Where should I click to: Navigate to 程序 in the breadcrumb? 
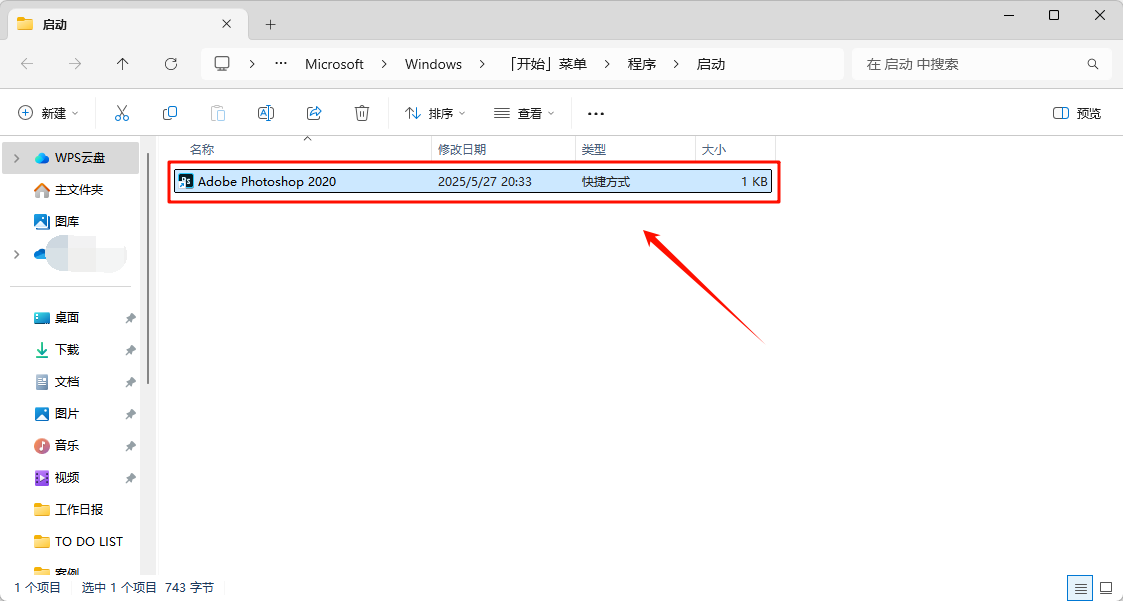tap(642, 64)
